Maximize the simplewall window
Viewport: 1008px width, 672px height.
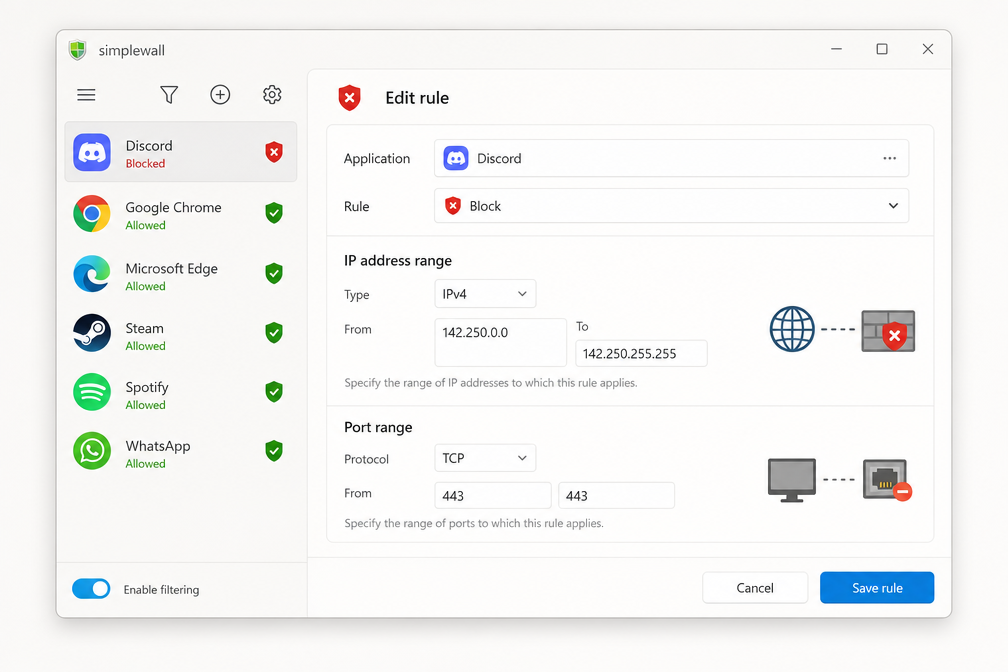pyautogui.click(x=882, y=49)
